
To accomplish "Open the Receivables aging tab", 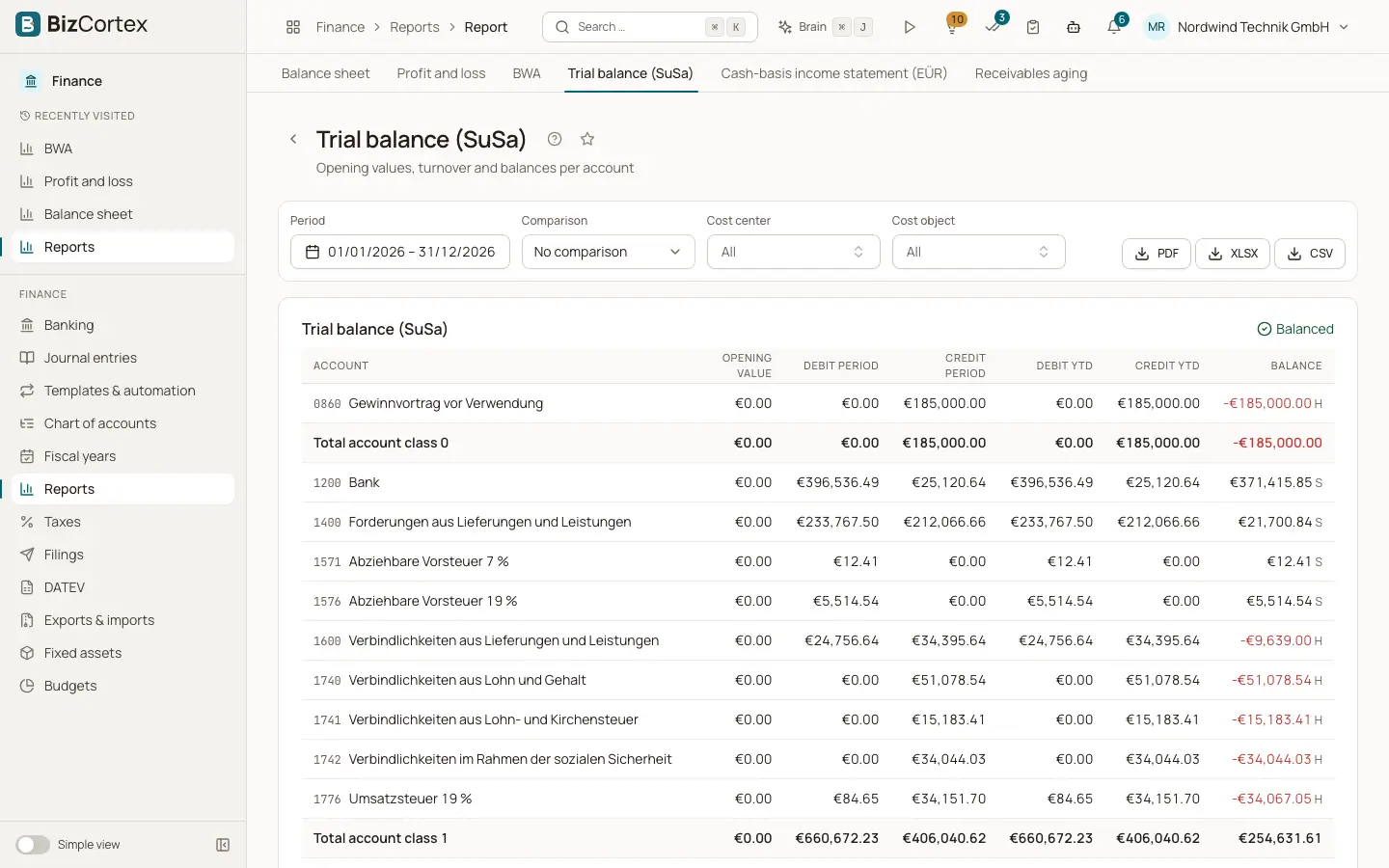I will [x=1031, y=73].
